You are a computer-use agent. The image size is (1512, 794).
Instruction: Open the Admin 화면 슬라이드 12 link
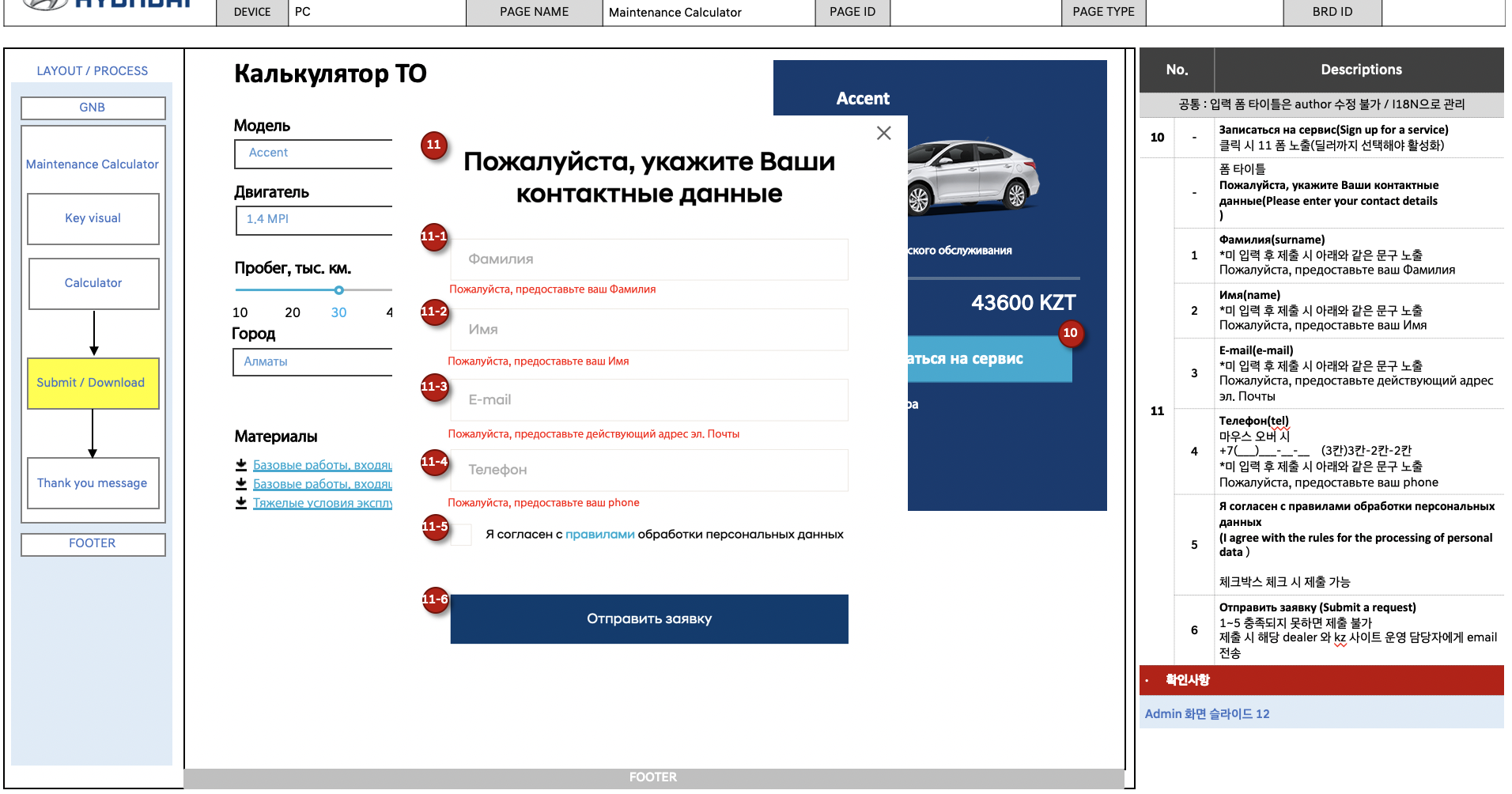tap(1207, 714)
